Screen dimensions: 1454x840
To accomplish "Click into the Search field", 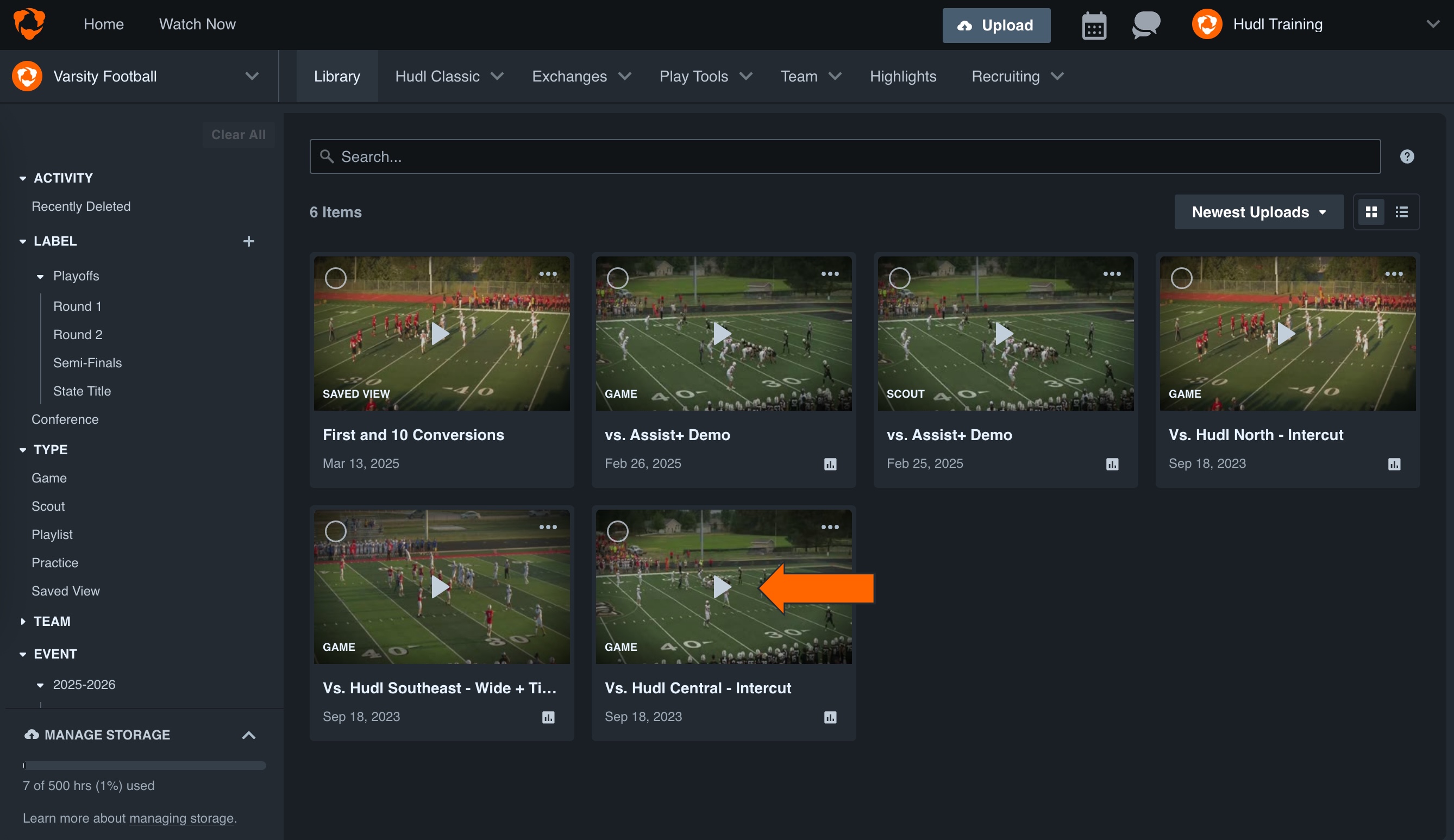I will [x=844, y=156].
